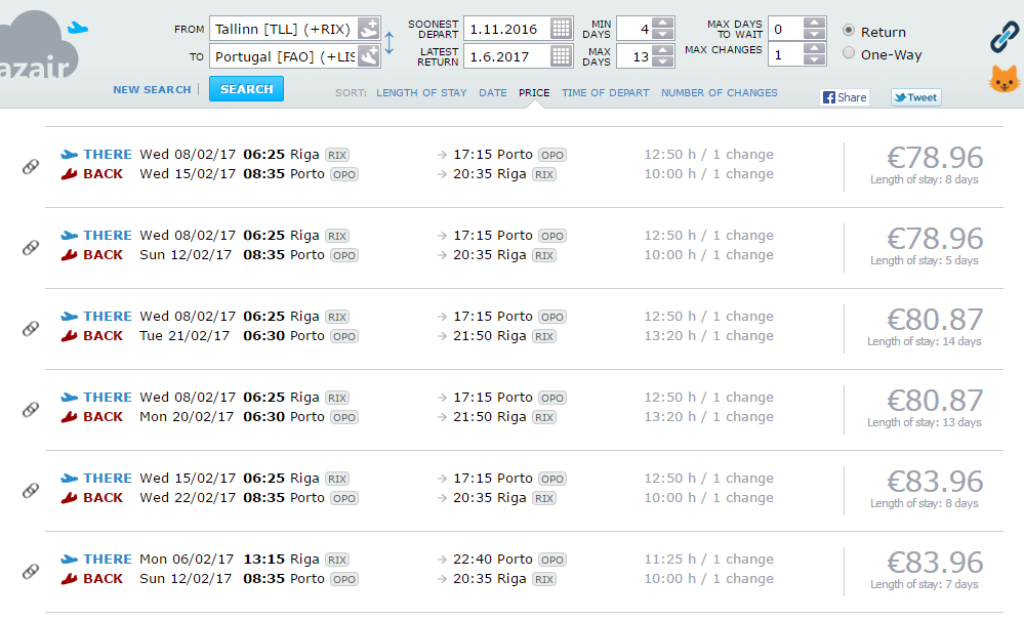Copy link for the first €78.96 flight result
Screen dimensions: 1024x620
pos(30,166)
